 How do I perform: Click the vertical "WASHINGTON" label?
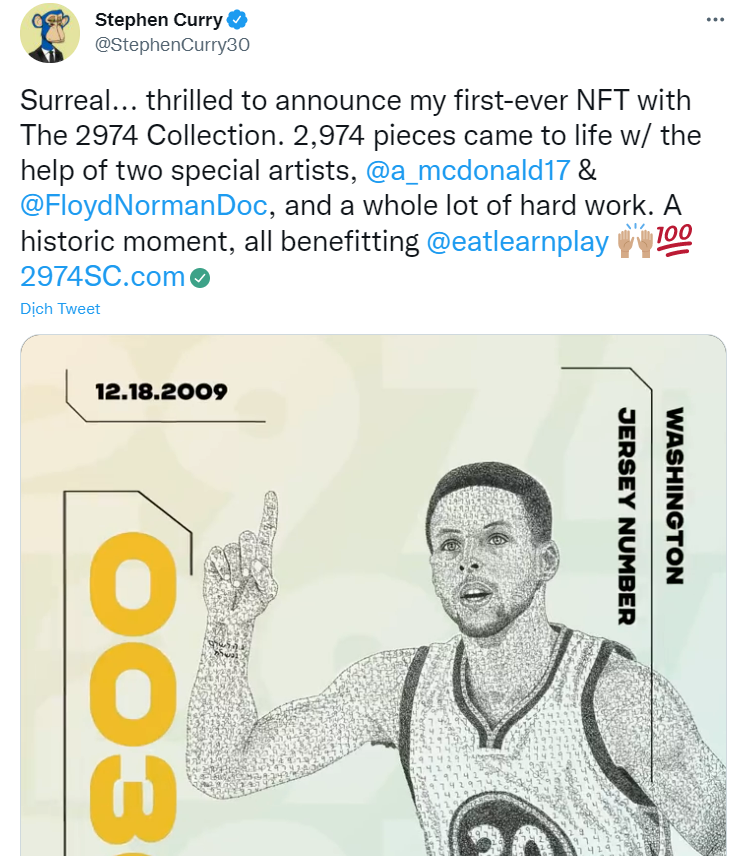pyautogui.click(x=674, y=495)
